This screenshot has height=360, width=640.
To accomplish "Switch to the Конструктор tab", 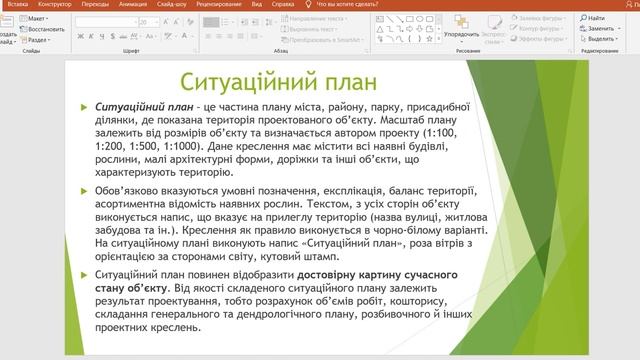I will coord(55,4).
